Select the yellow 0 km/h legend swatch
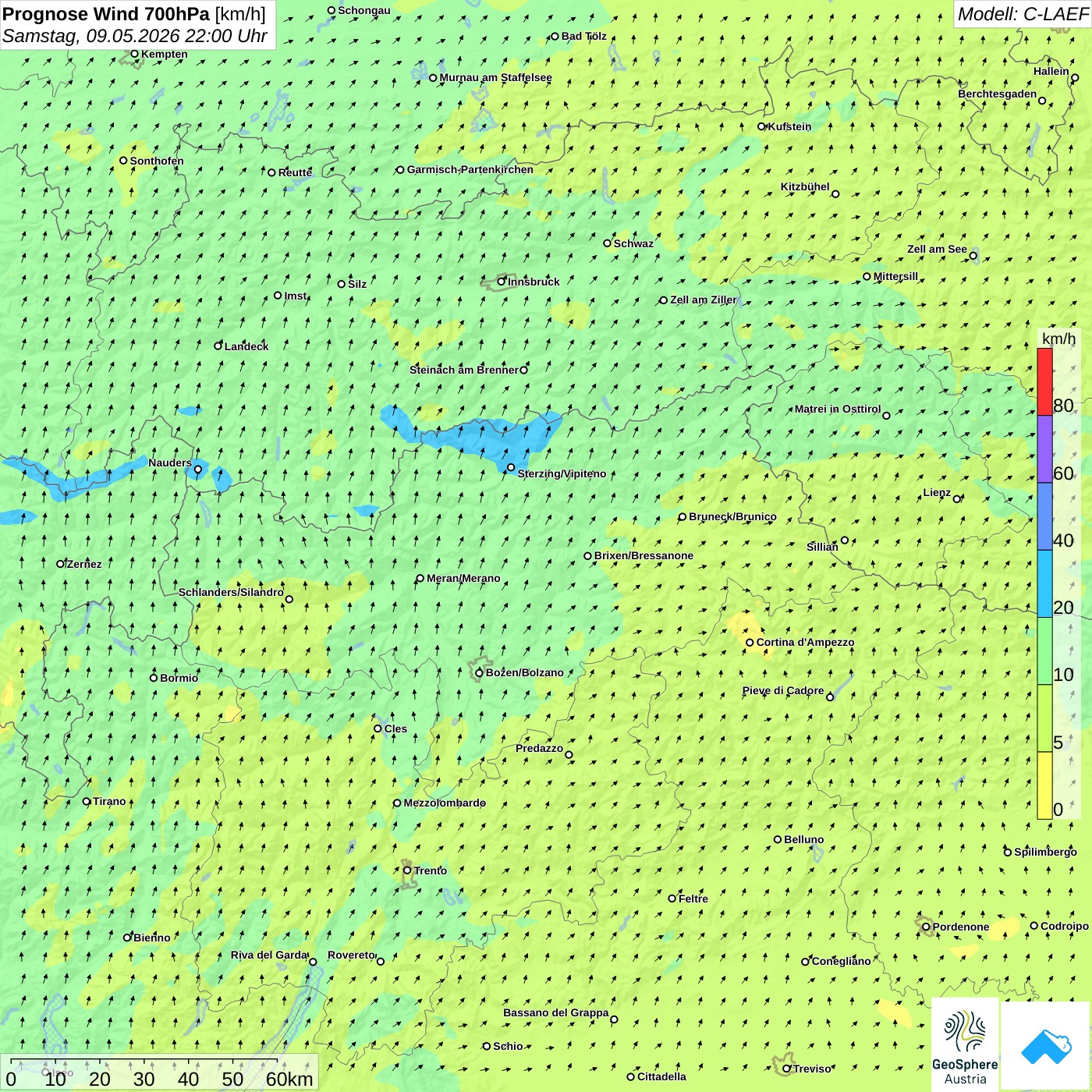This screenshot has width=1092, height=1092. [1044, 785]
